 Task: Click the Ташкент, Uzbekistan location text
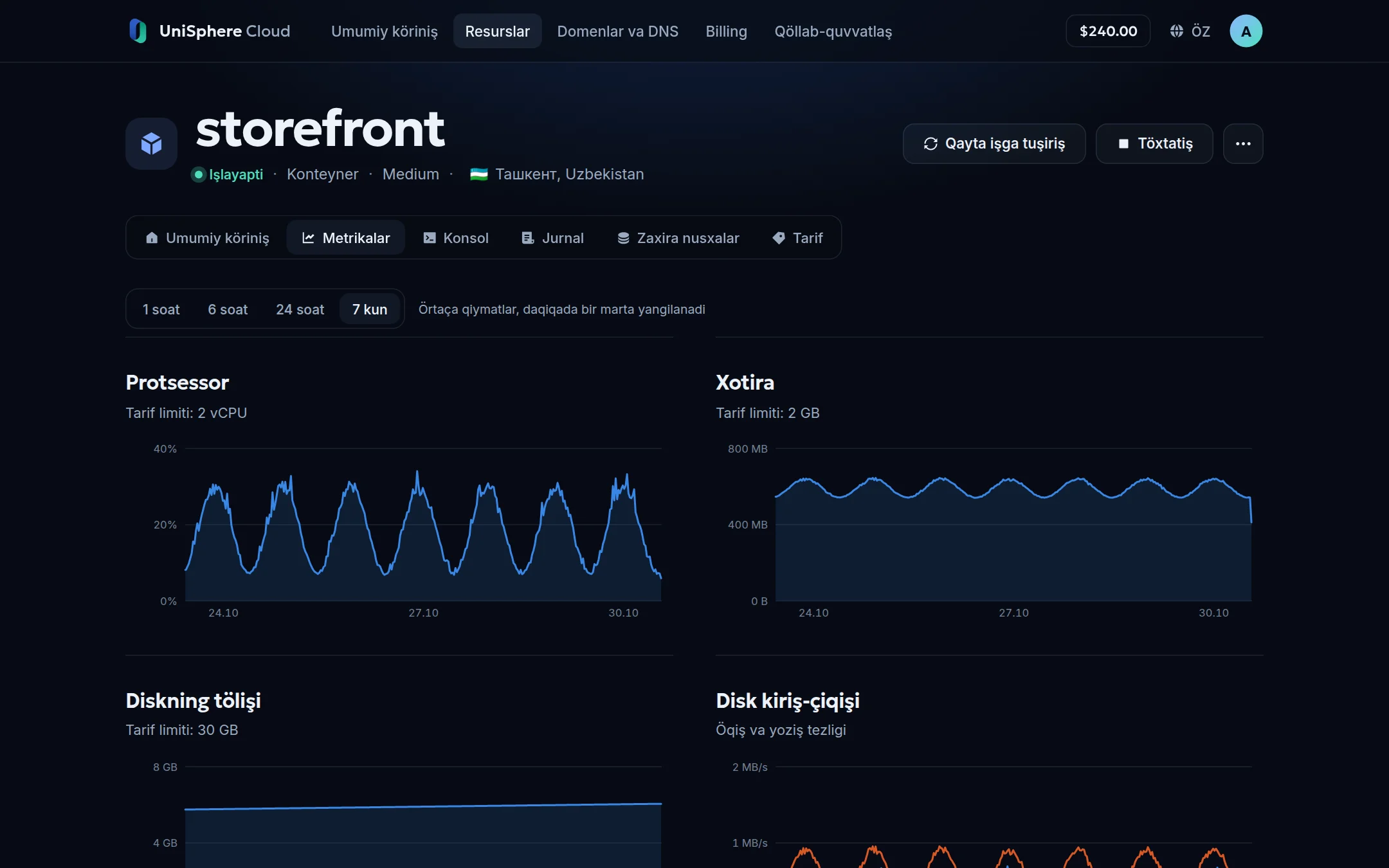tap(569, 174)
